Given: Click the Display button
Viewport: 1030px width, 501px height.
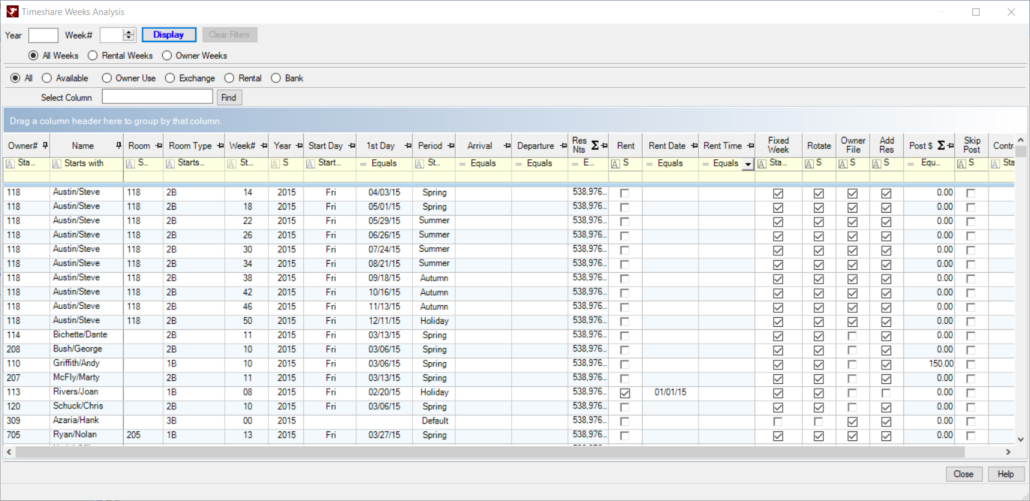Looking at the screenshot, I should click(x=169, y=35).
